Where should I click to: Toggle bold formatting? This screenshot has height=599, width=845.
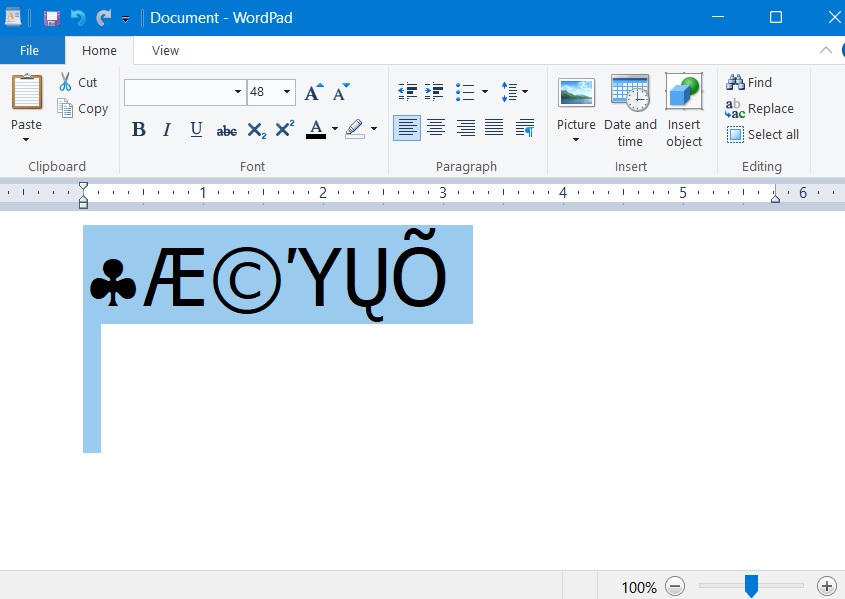tap(138, 129)
